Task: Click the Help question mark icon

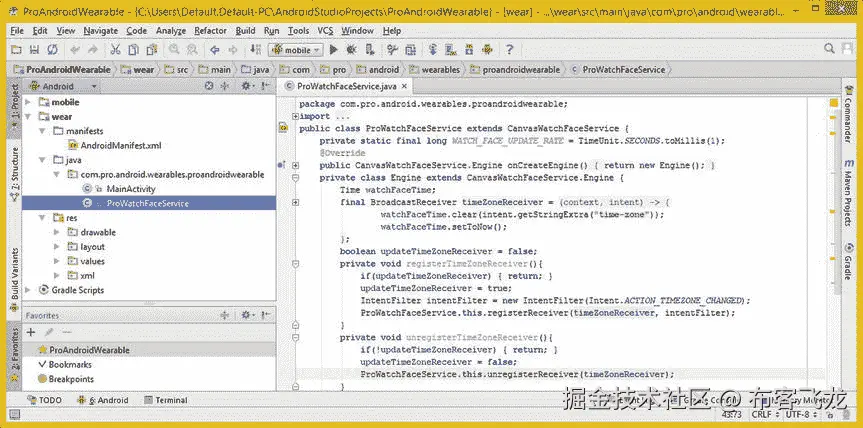Action: pyautogui.click(x=510, y=50)
